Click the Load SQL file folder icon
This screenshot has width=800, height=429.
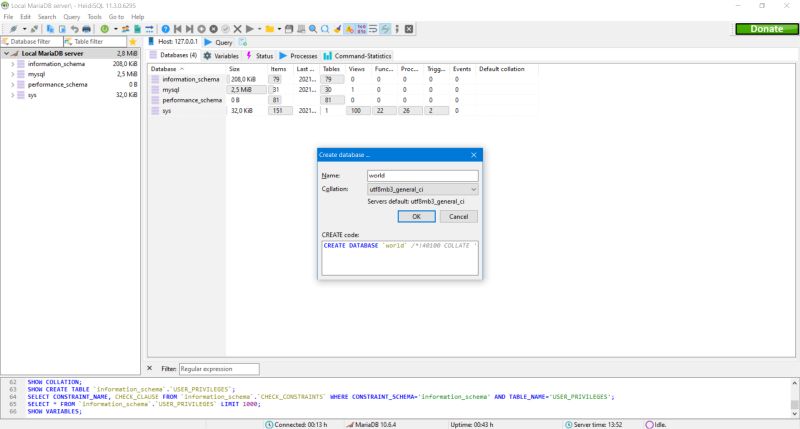point(269,29)
